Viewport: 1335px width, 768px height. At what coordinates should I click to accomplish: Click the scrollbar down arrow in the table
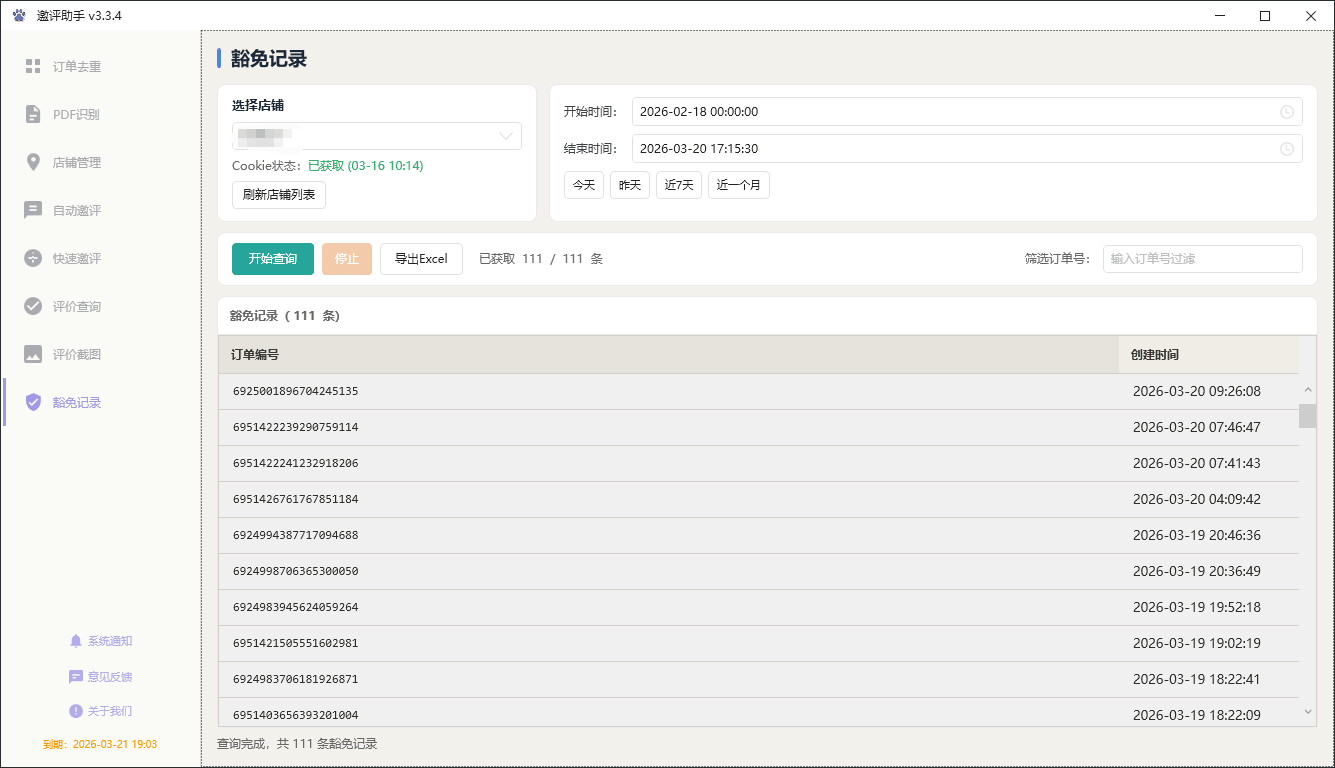point(1308,712)
